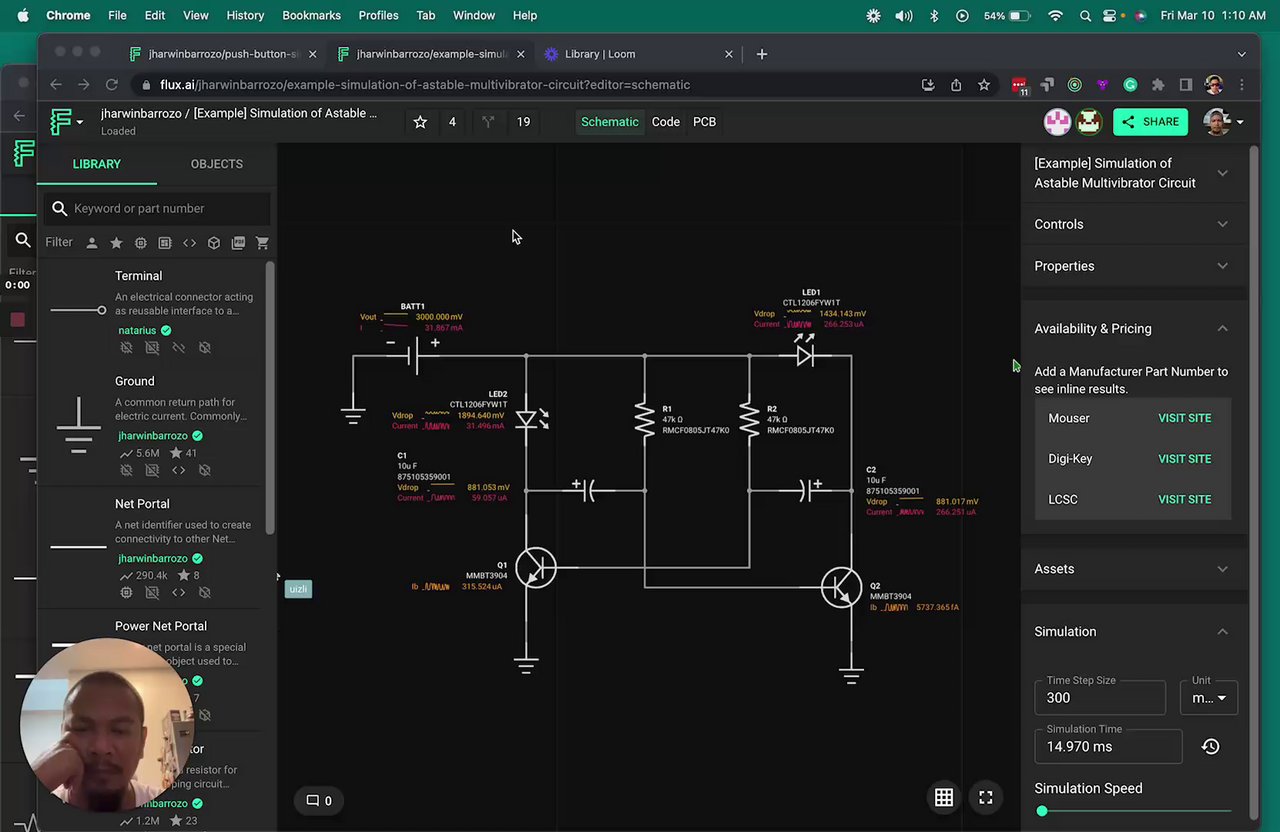Click the Simulation Speed slider handle
This screenshot has height=832, width=1280.
tap(1042, 811)
